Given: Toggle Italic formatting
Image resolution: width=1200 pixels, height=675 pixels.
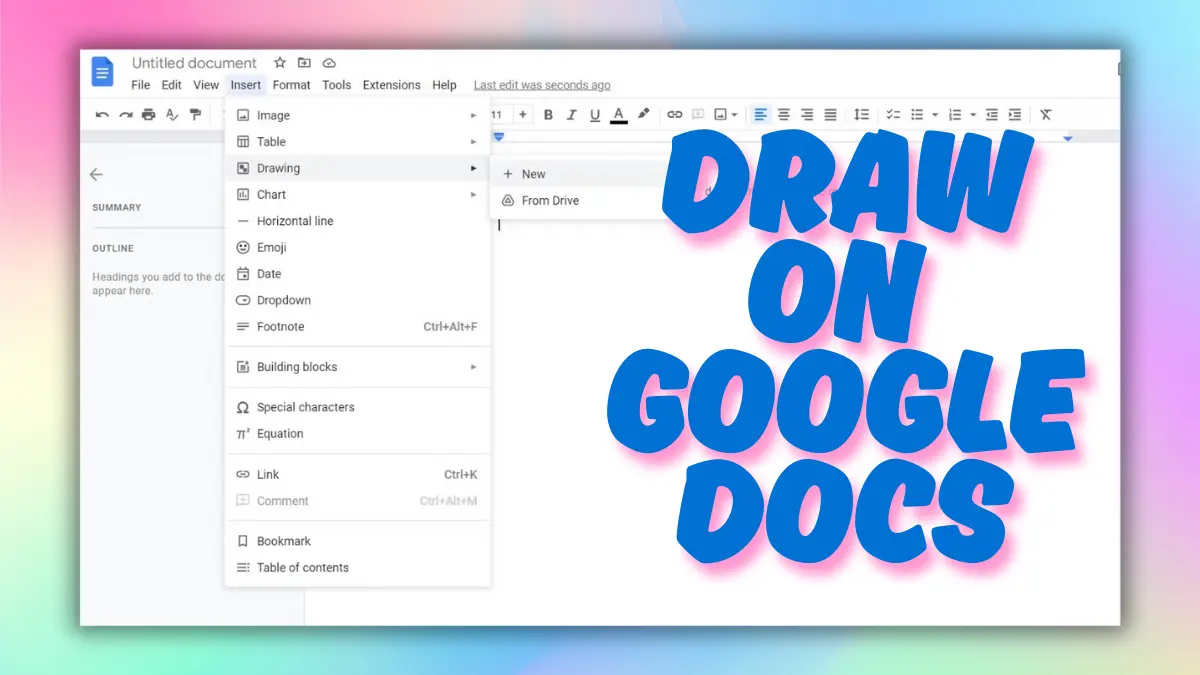Looking at the screenshot, I should click(x=572, y=115).
